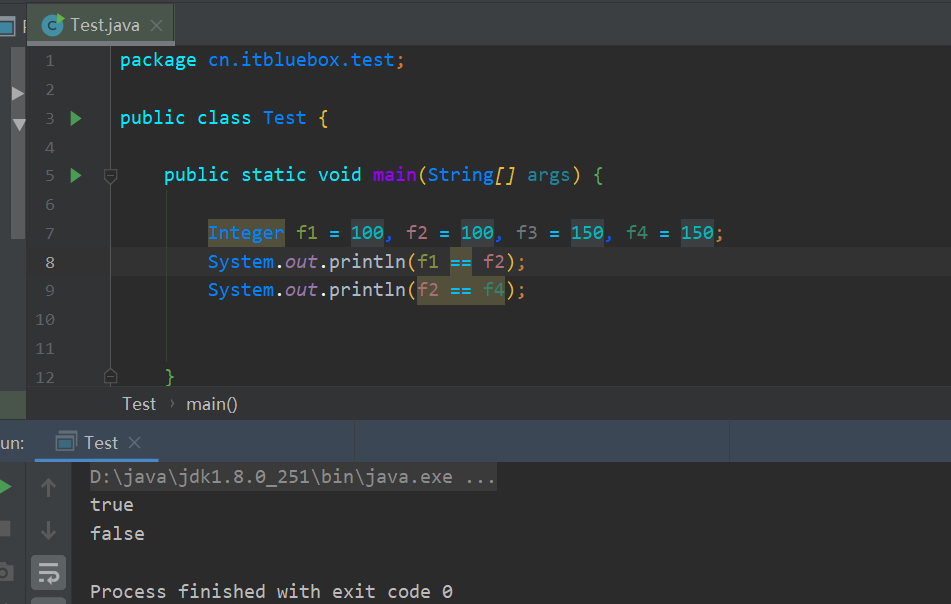Click the == operator on line 8
The image size is (951, 604).
tap(461, 262)
